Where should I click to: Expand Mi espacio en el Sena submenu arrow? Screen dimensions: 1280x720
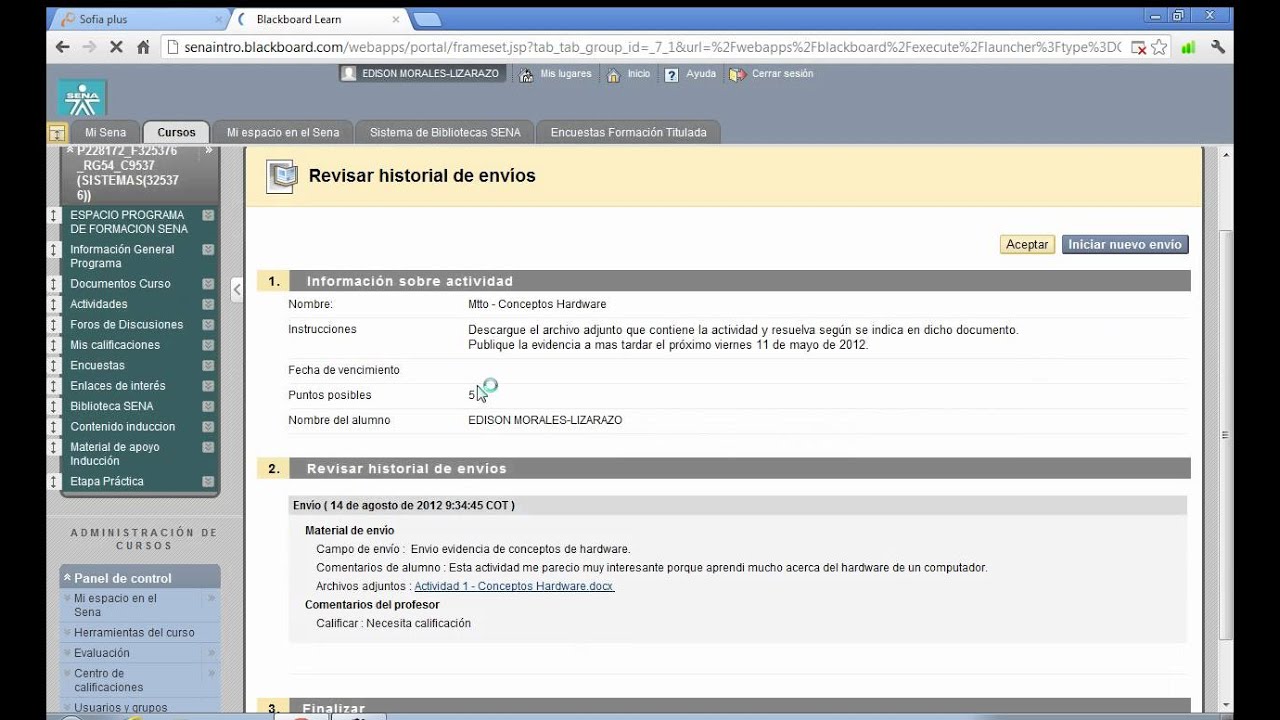click(211, 599)
